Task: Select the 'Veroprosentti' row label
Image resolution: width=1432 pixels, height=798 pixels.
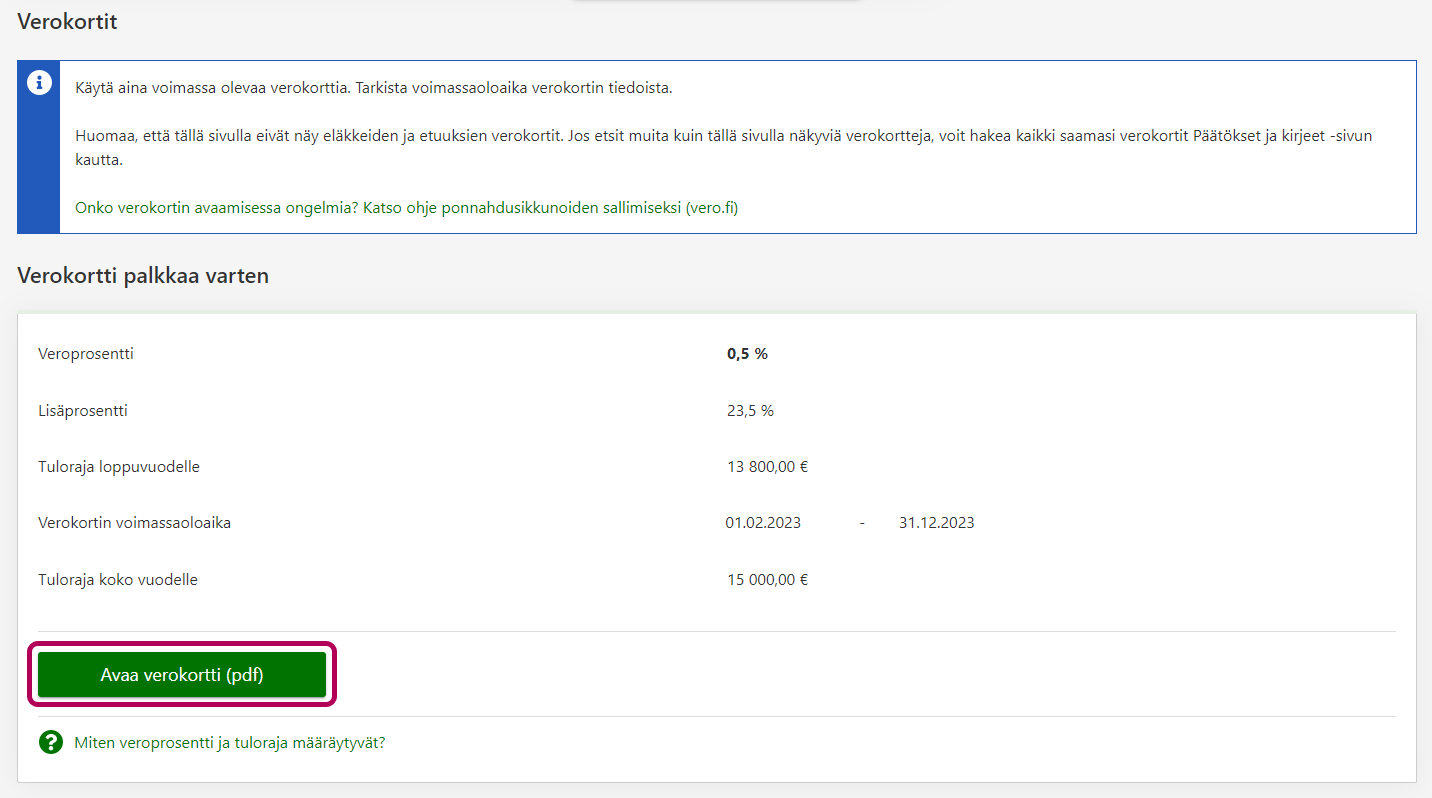Action: click(x=85, y=354)
